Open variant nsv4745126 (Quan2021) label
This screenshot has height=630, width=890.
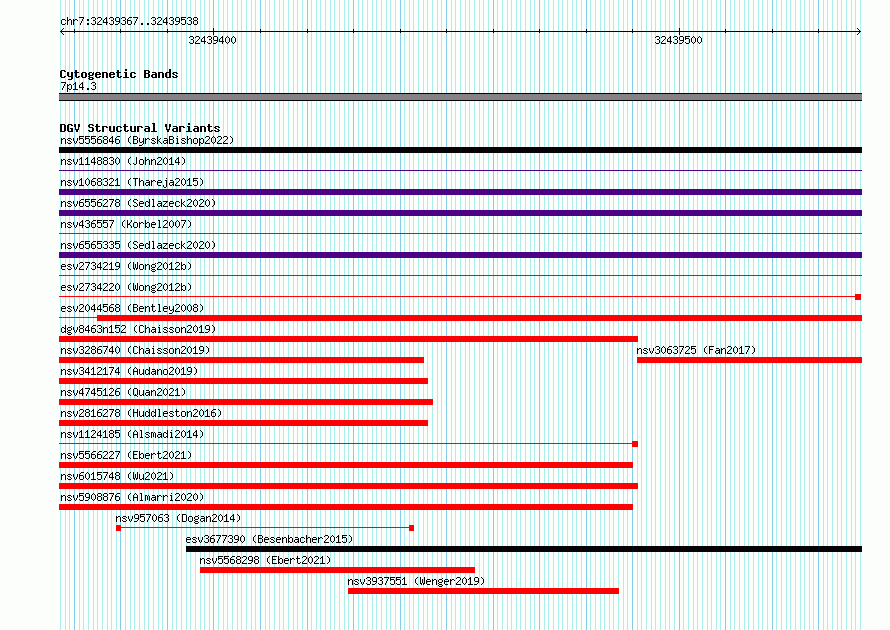coord(123,392)
